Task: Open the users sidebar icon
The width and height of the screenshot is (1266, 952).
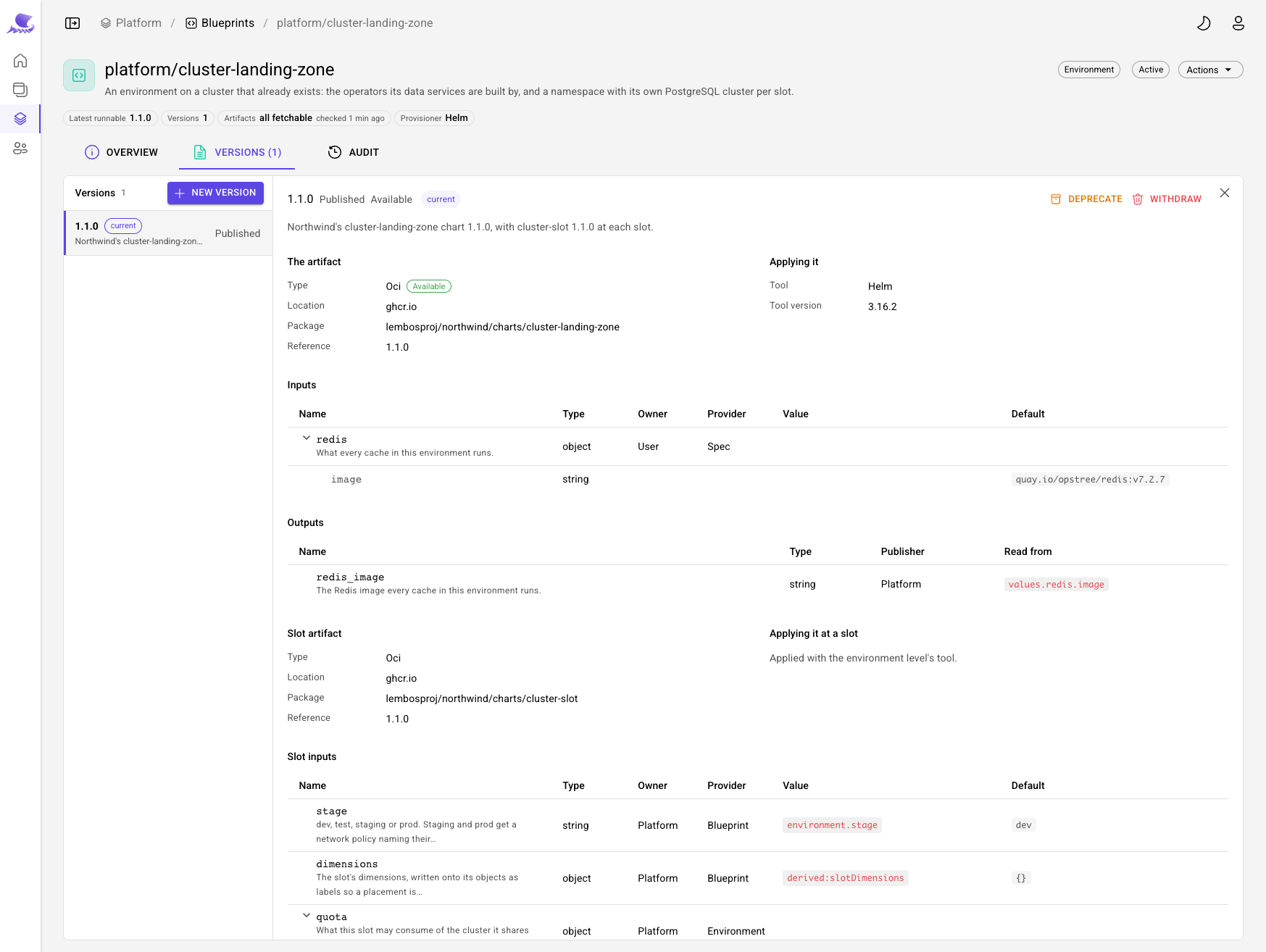Action: click(x=20, y=148)
